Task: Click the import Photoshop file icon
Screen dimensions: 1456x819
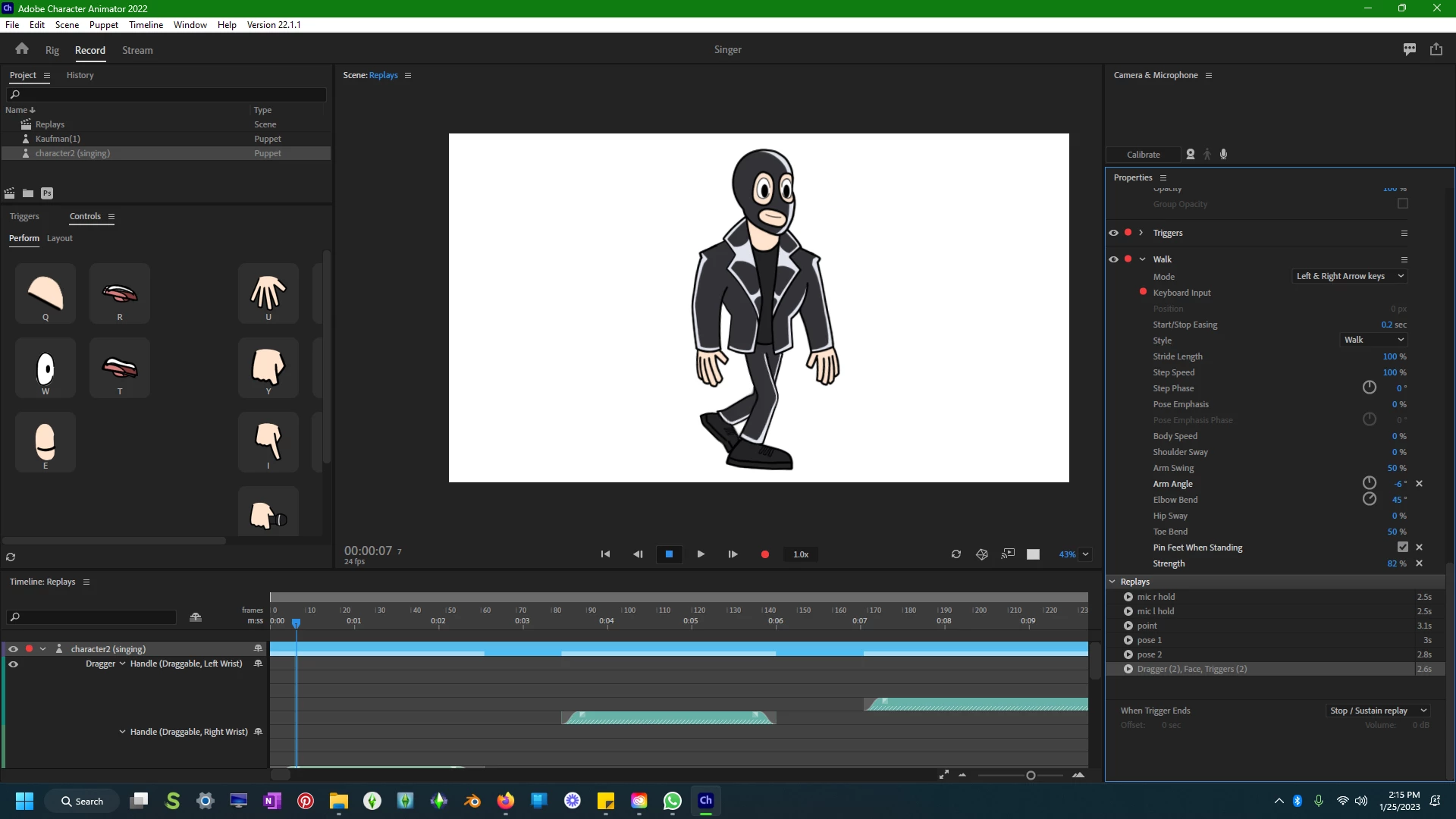Action: click(47, 193)
